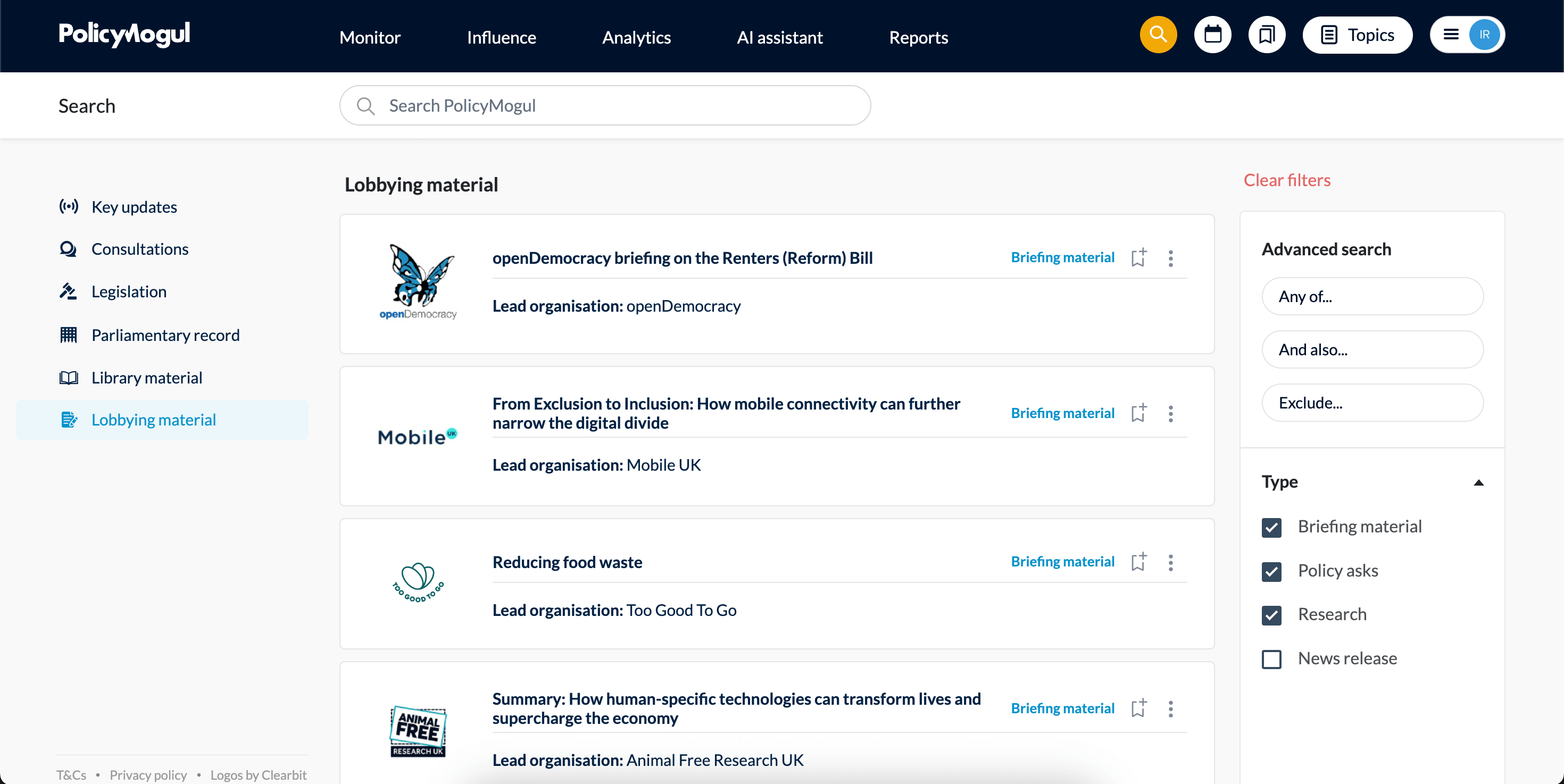Collapse the Type filter section
The height and width of the screenshot is (784, 1564).
(x=1478, y=483)
